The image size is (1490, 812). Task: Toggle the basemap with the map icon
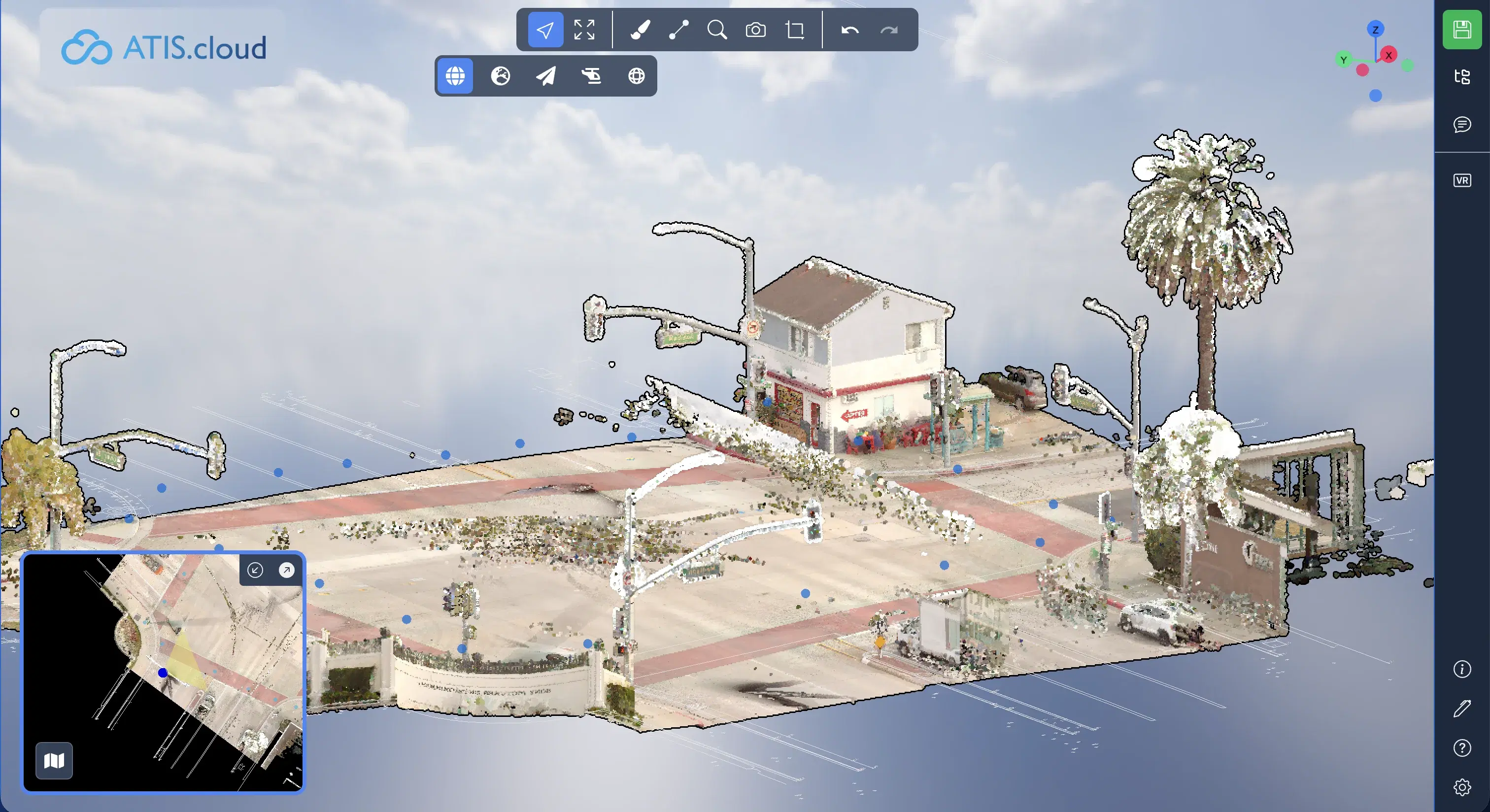click(x=54, y=762)
